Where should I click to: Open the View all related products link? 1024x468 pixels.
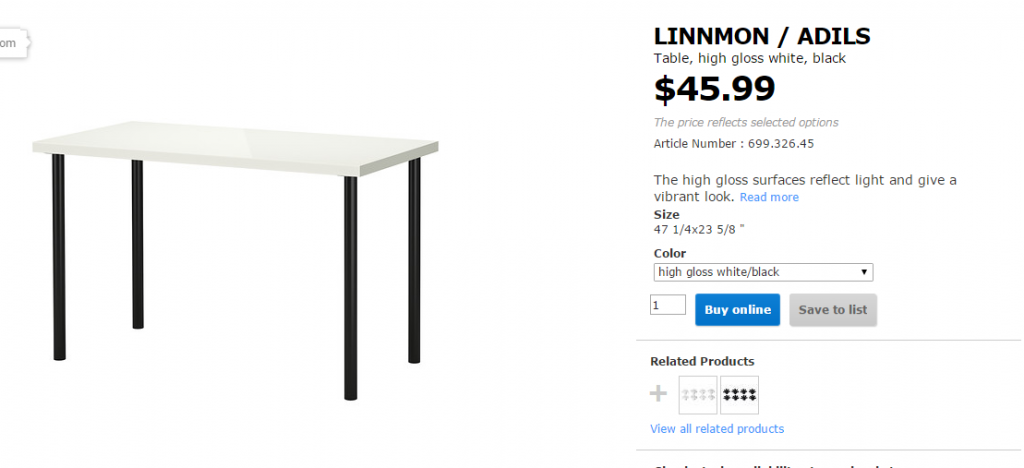point(716,429)
